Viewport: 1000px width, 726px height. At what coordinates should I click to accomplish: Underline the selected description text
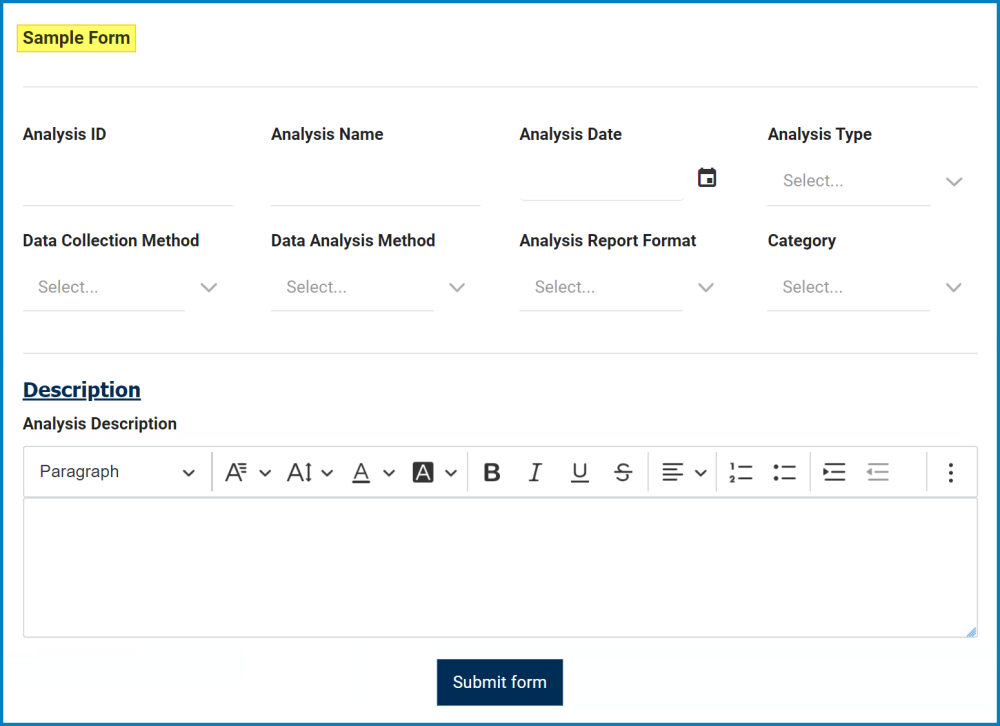tap(579, 473)
